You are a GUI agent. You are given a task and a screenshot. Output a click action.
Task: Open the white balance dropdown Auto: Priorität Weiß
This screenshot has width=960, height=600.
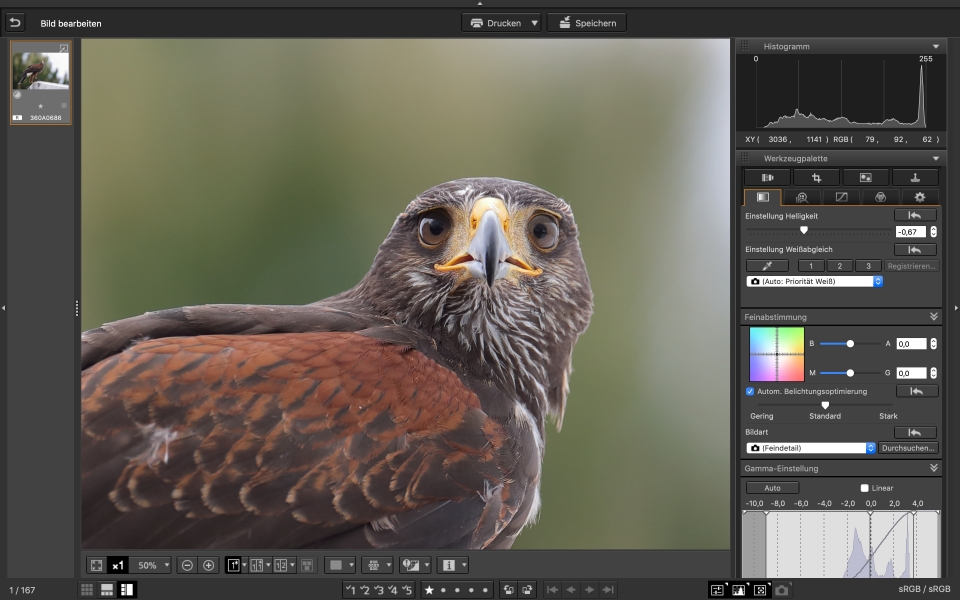815,282
